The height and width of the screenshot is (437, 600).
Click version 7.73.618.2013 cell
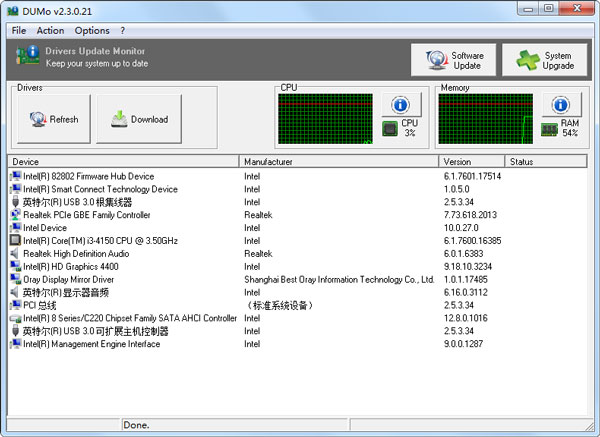470,215
